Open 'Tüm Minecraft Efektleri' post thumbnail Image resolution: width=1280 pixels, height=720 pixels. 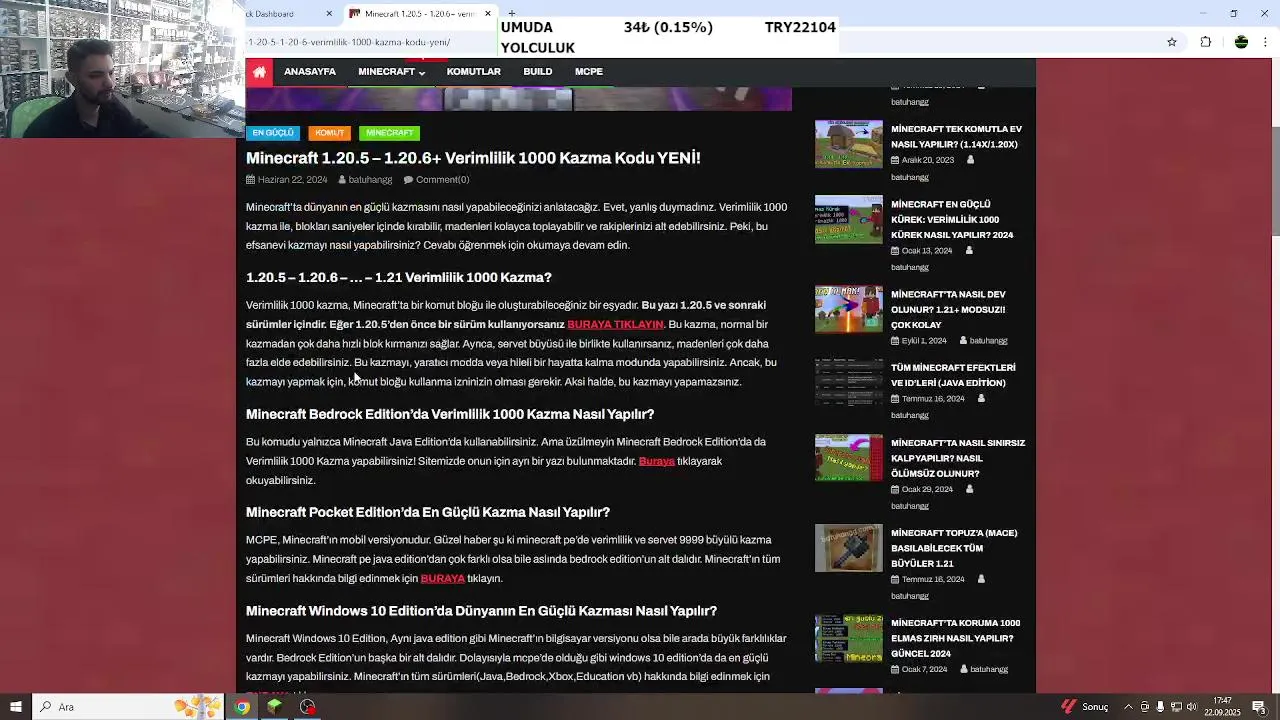coord(849,382)
